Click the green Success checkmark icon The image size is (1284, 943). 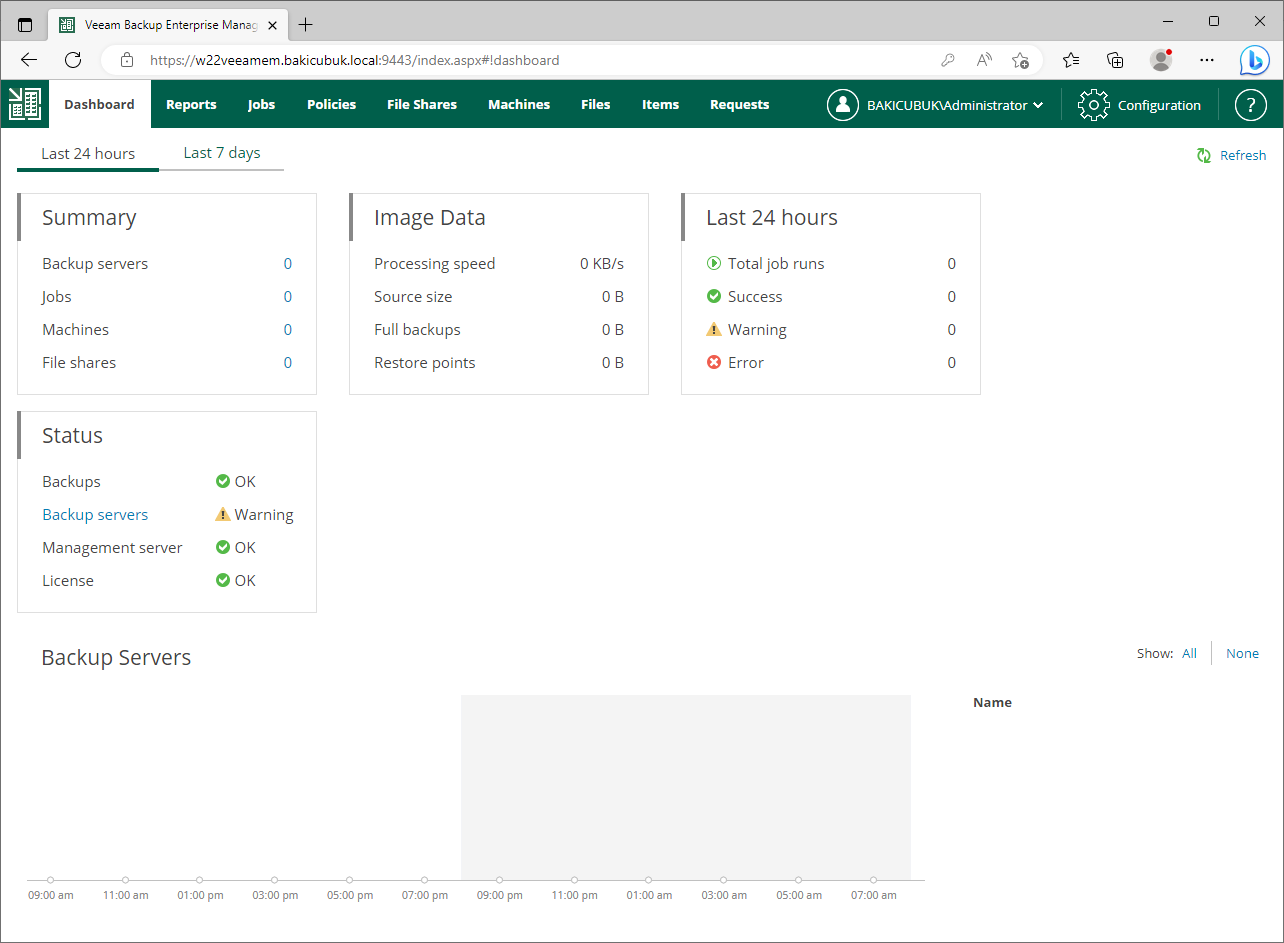[x=714, y=297]
